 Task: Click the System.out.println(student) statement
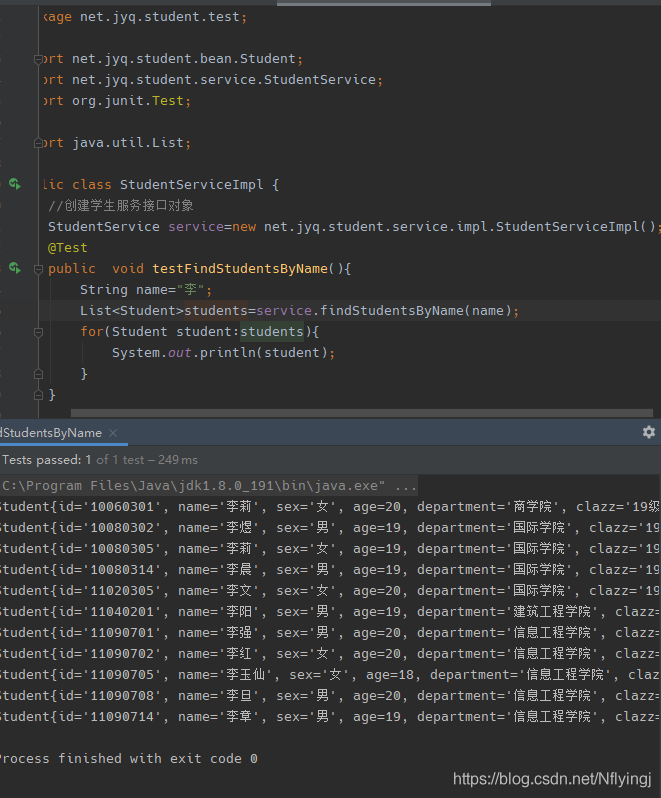point(223,353)
